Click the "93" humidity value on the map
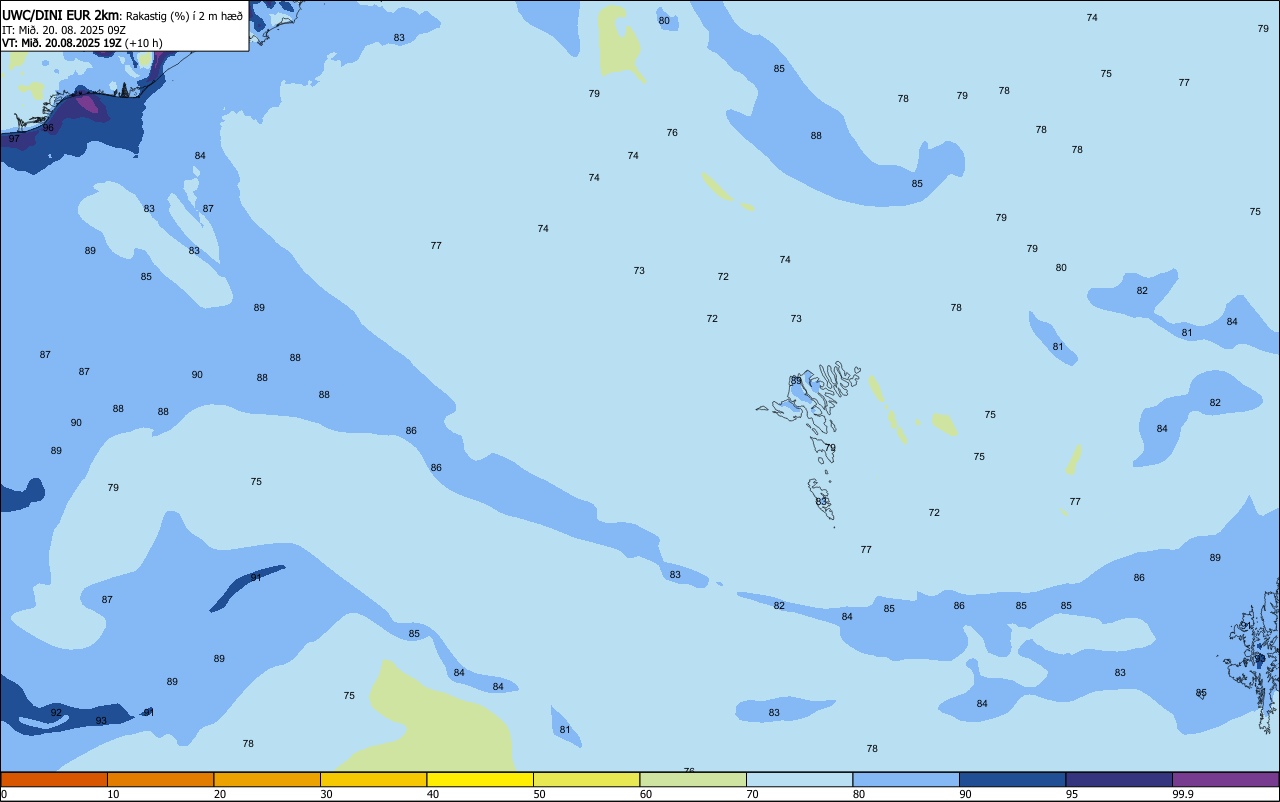 [101, 721]
